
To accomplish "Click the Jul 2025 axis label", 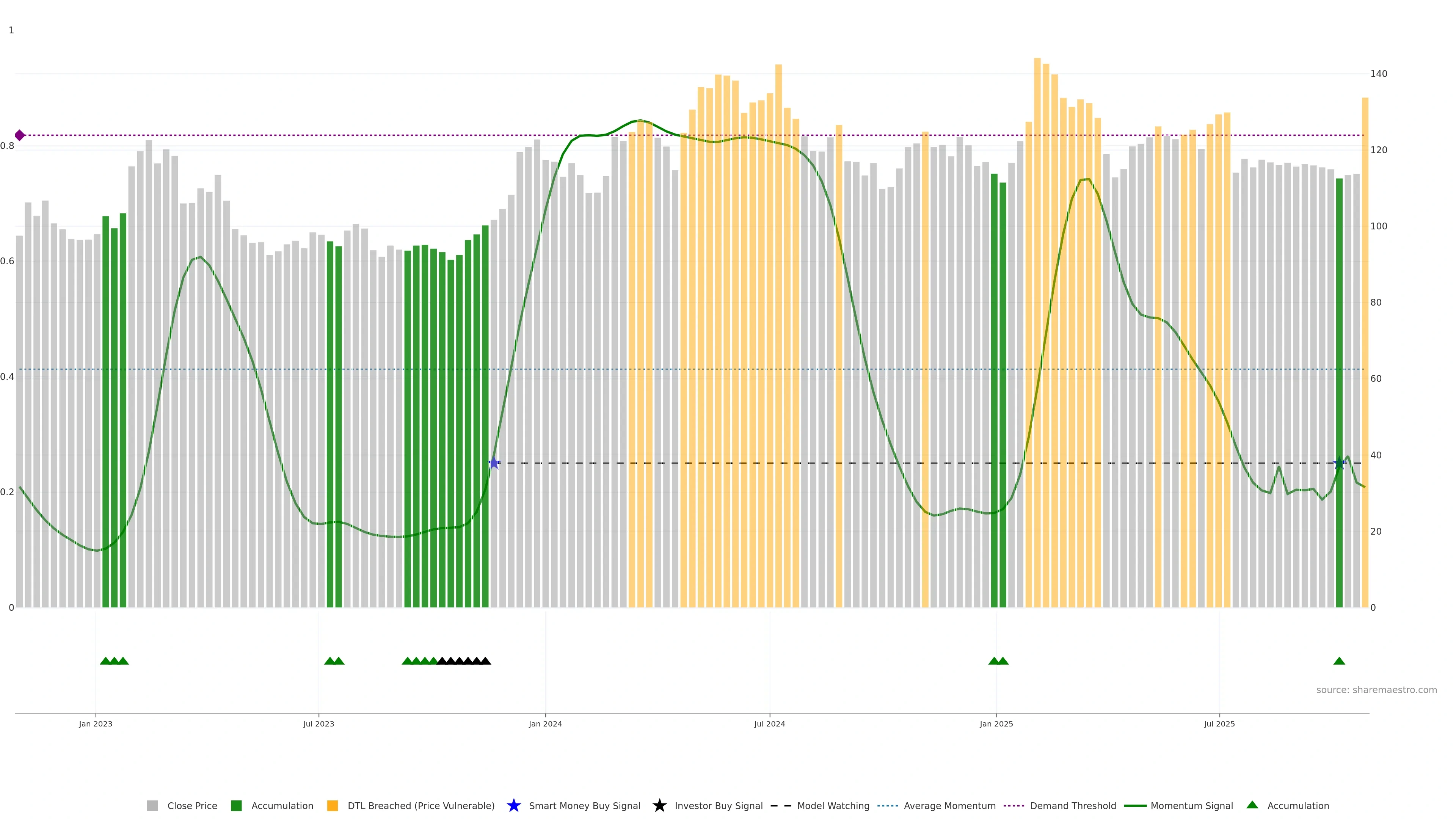I will (x=1219, y=723).
